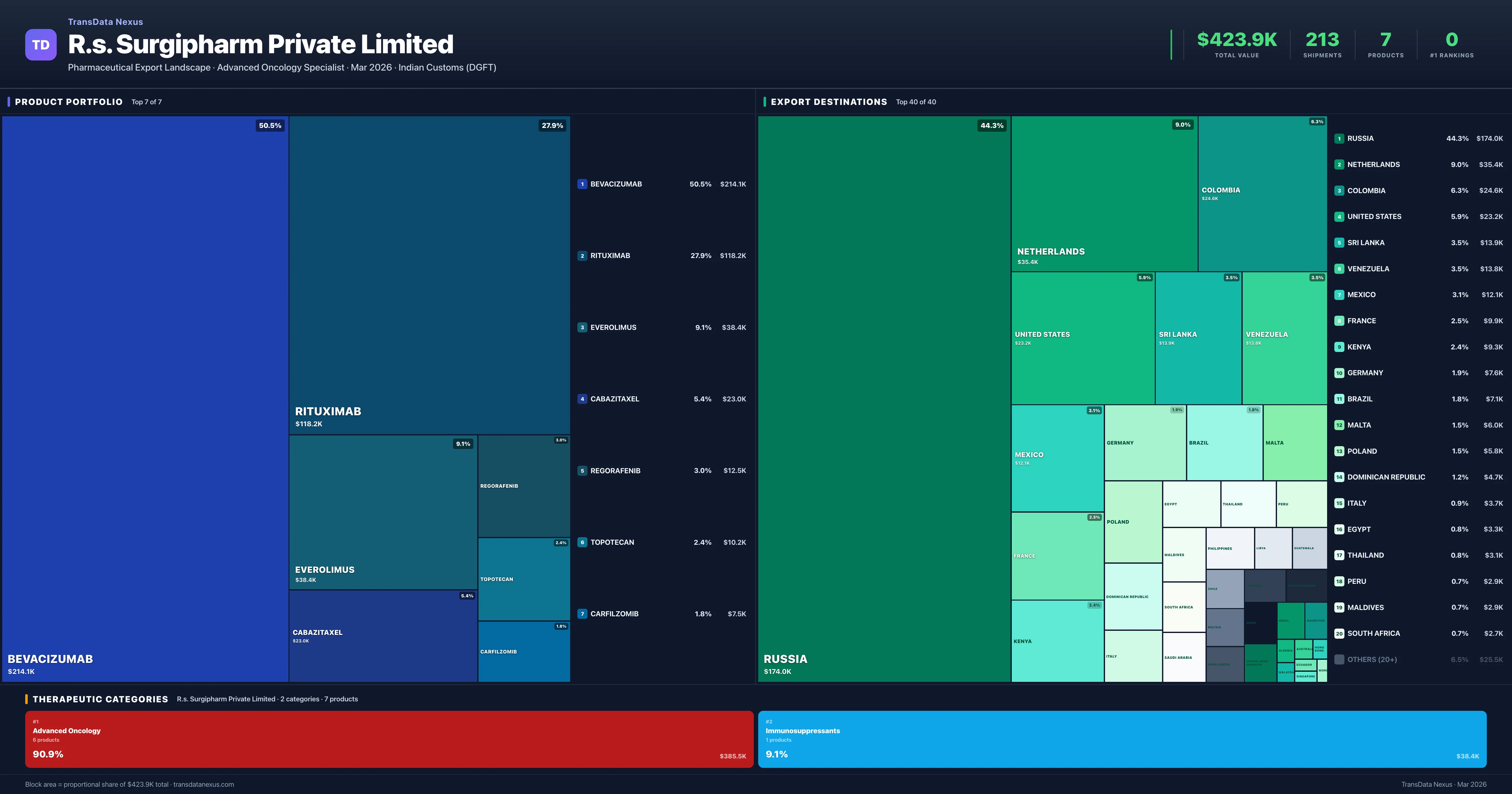Select rank badge 10 next to GERMANY

pos(1340,372)
